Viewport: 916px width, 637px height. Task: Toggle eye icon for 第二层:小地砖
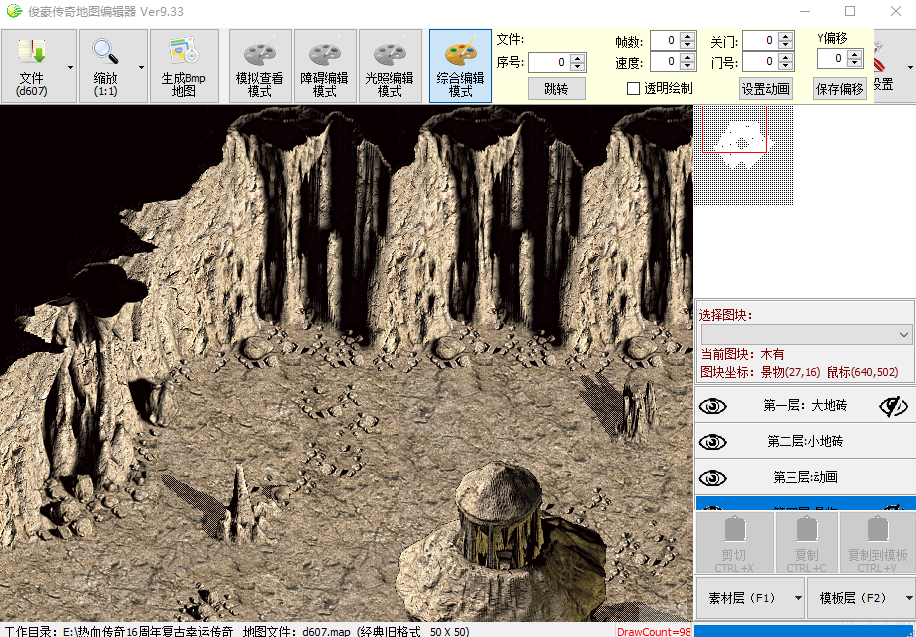tap(713, 442)
